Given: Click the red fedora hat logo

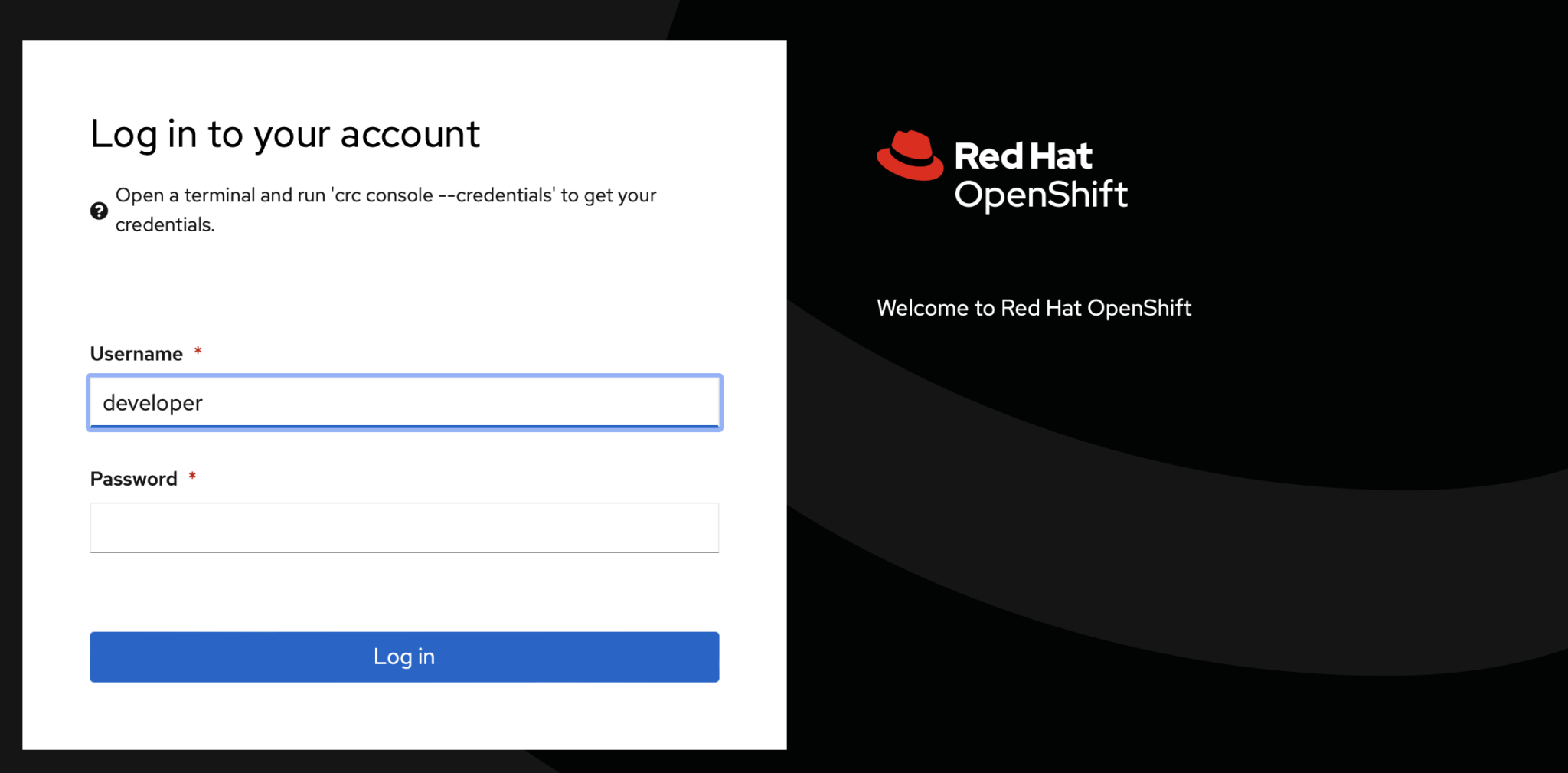Looking at the screenshot, I should coord(910,156).
